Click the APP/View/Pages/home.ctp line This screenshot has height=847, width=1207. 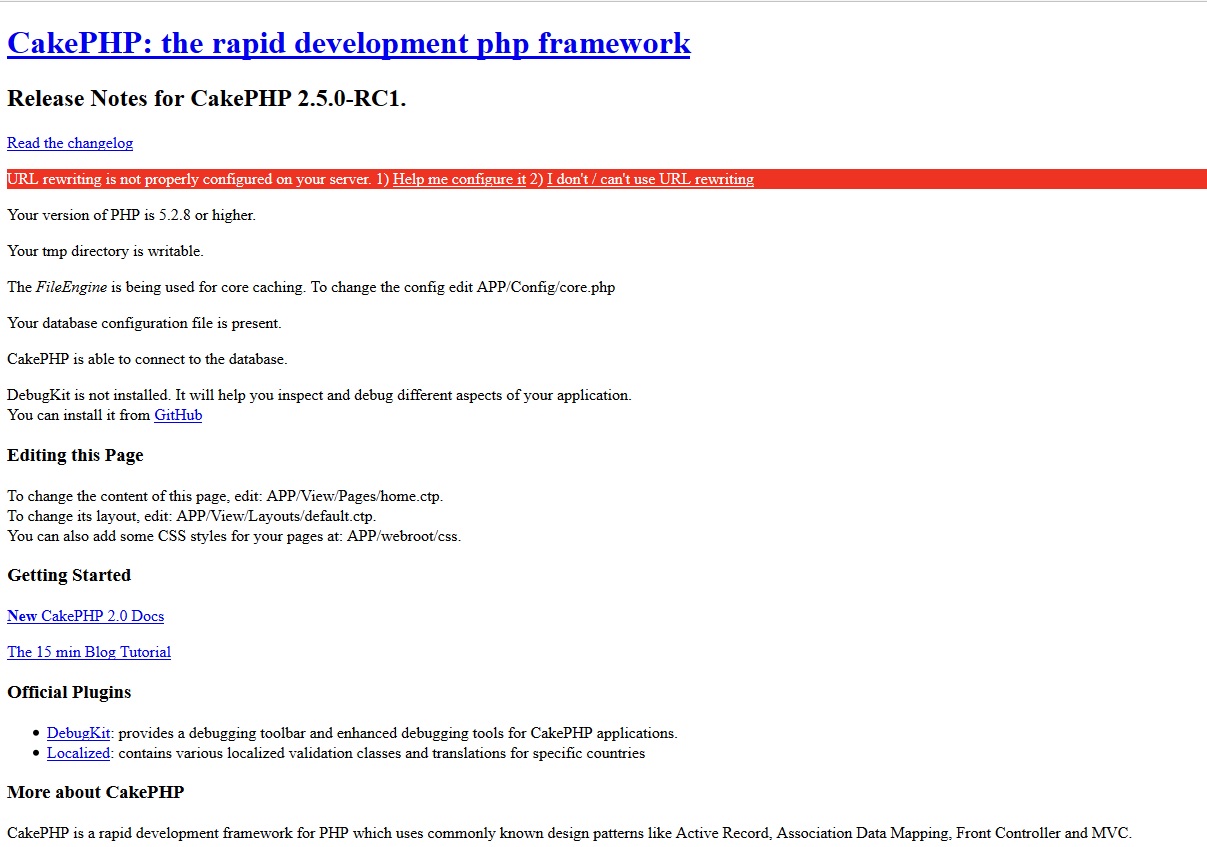(x=225, y=496)
